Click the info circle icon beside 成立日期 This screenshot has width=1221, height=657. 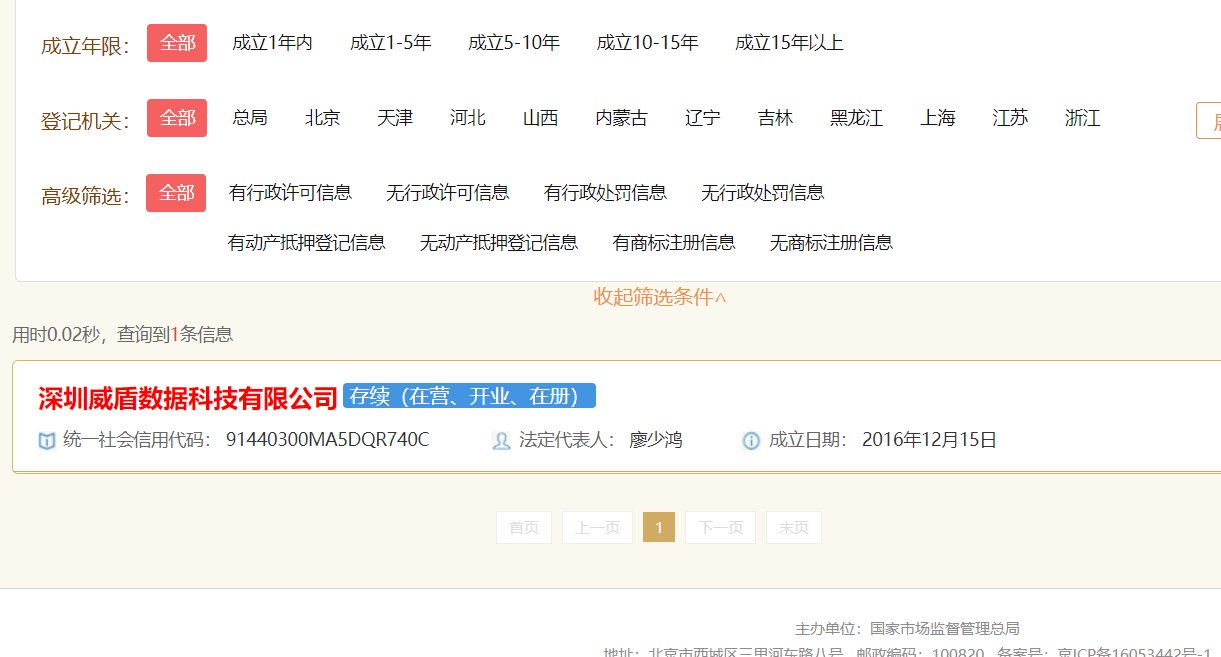point(749,439)
